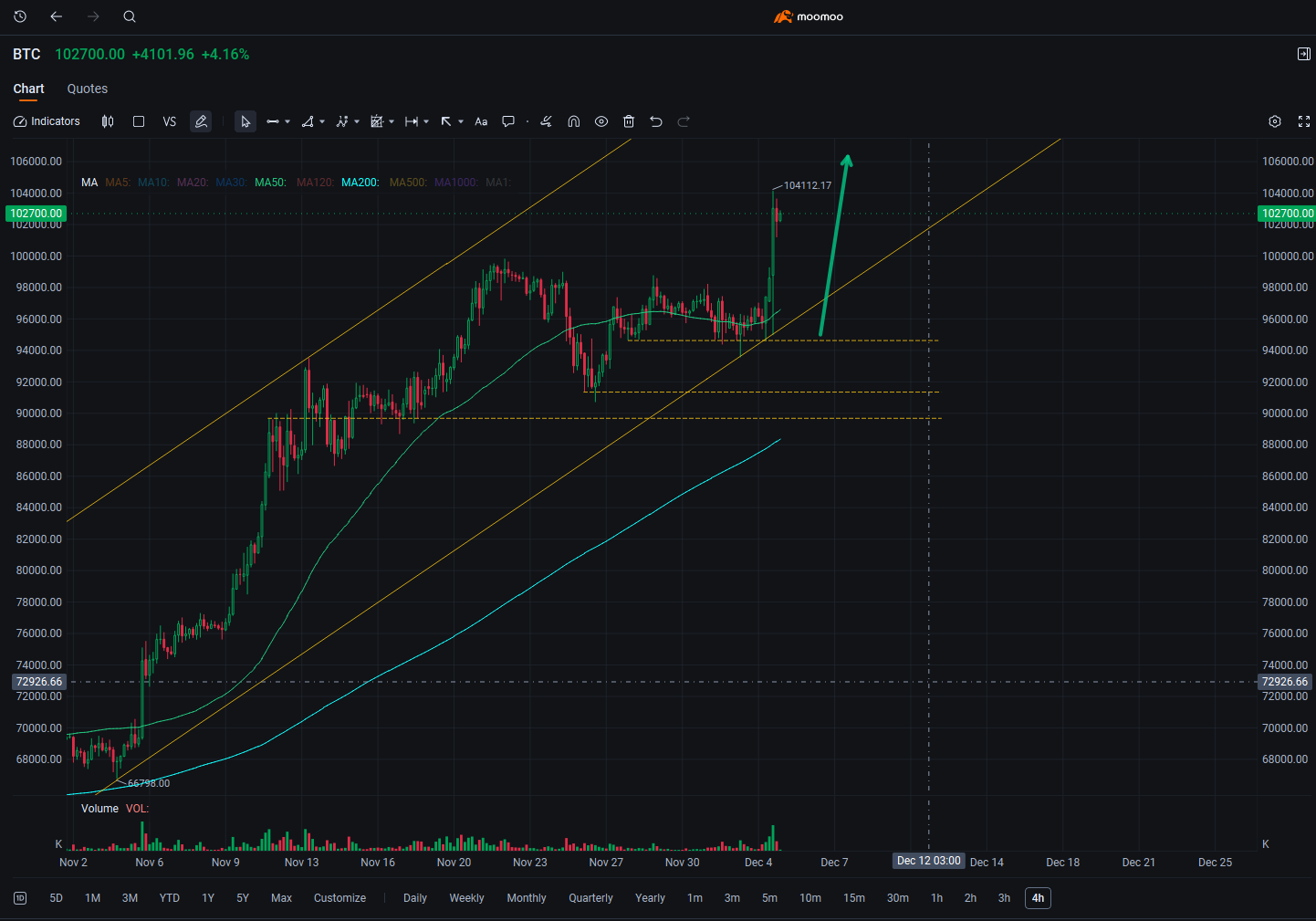Viewport: 1316px width, 921px height.
Task: Select the 1h interval button
Action: 936,897
